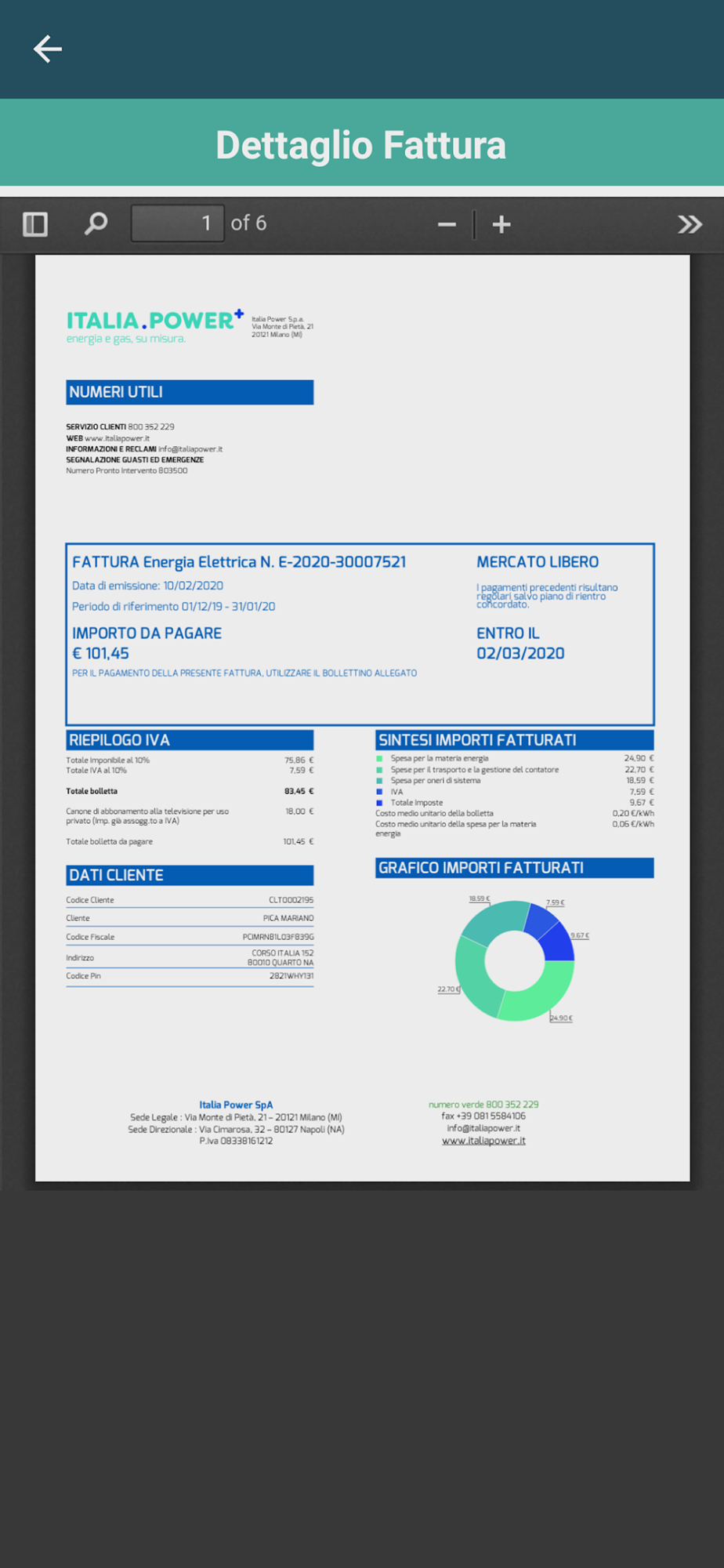Click the MERCATO LIBERO heading

click(x=538, y=562)
